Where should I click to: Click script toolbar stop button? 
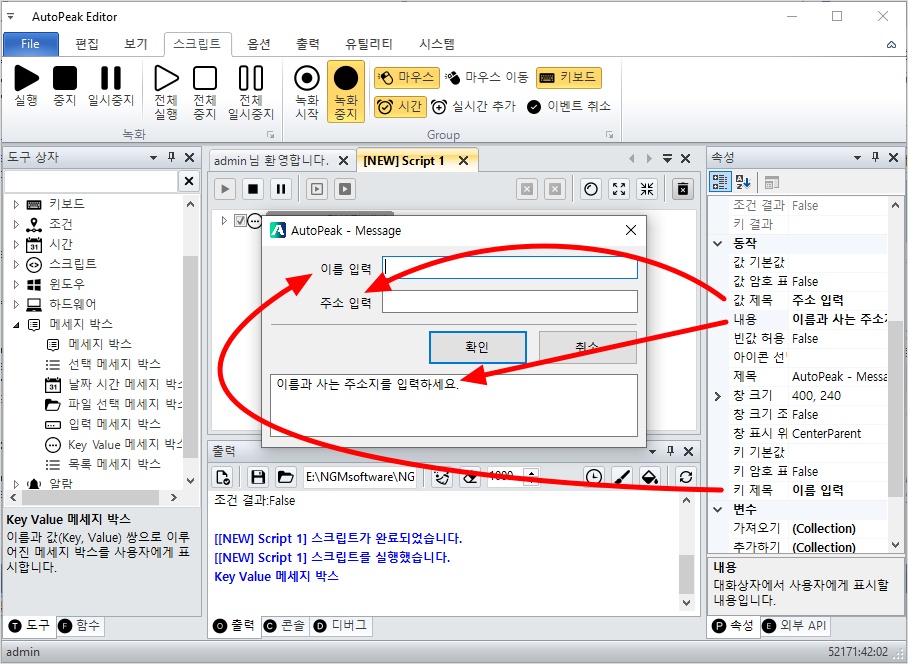click(x=253, y=189)
